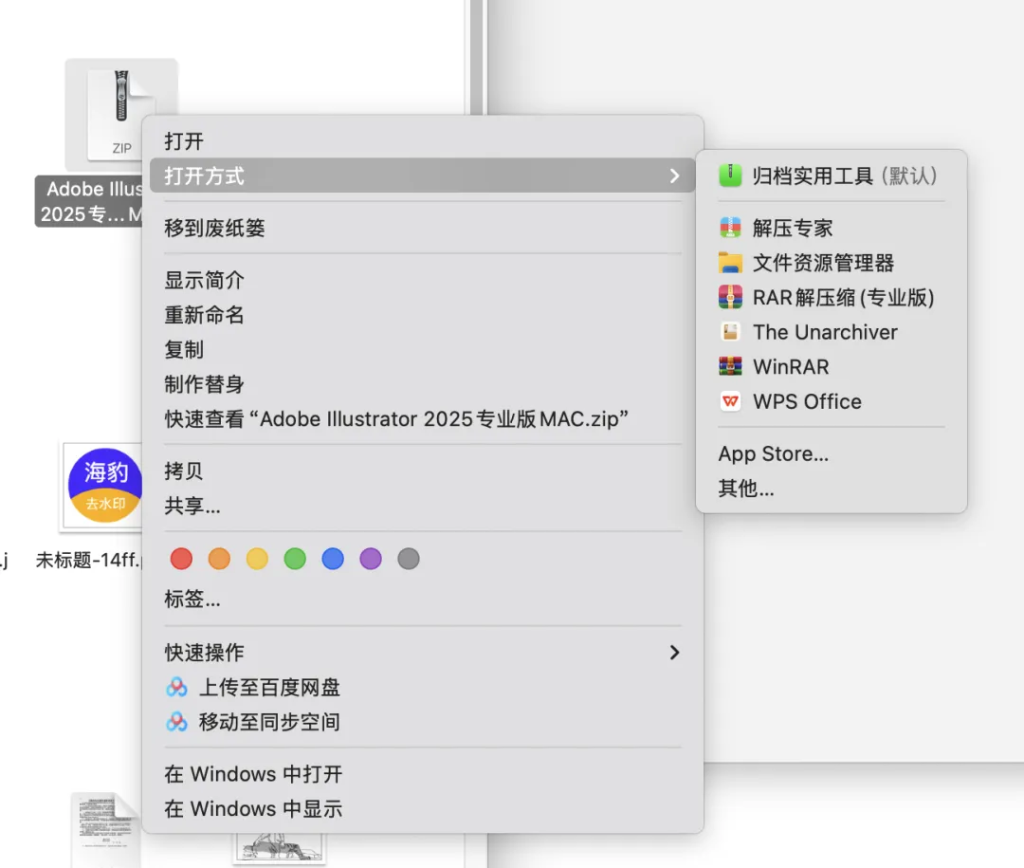1024x868 pixels.
Task: Choose 移动至同步空间 menu entry
Action: tap(422, 722)
